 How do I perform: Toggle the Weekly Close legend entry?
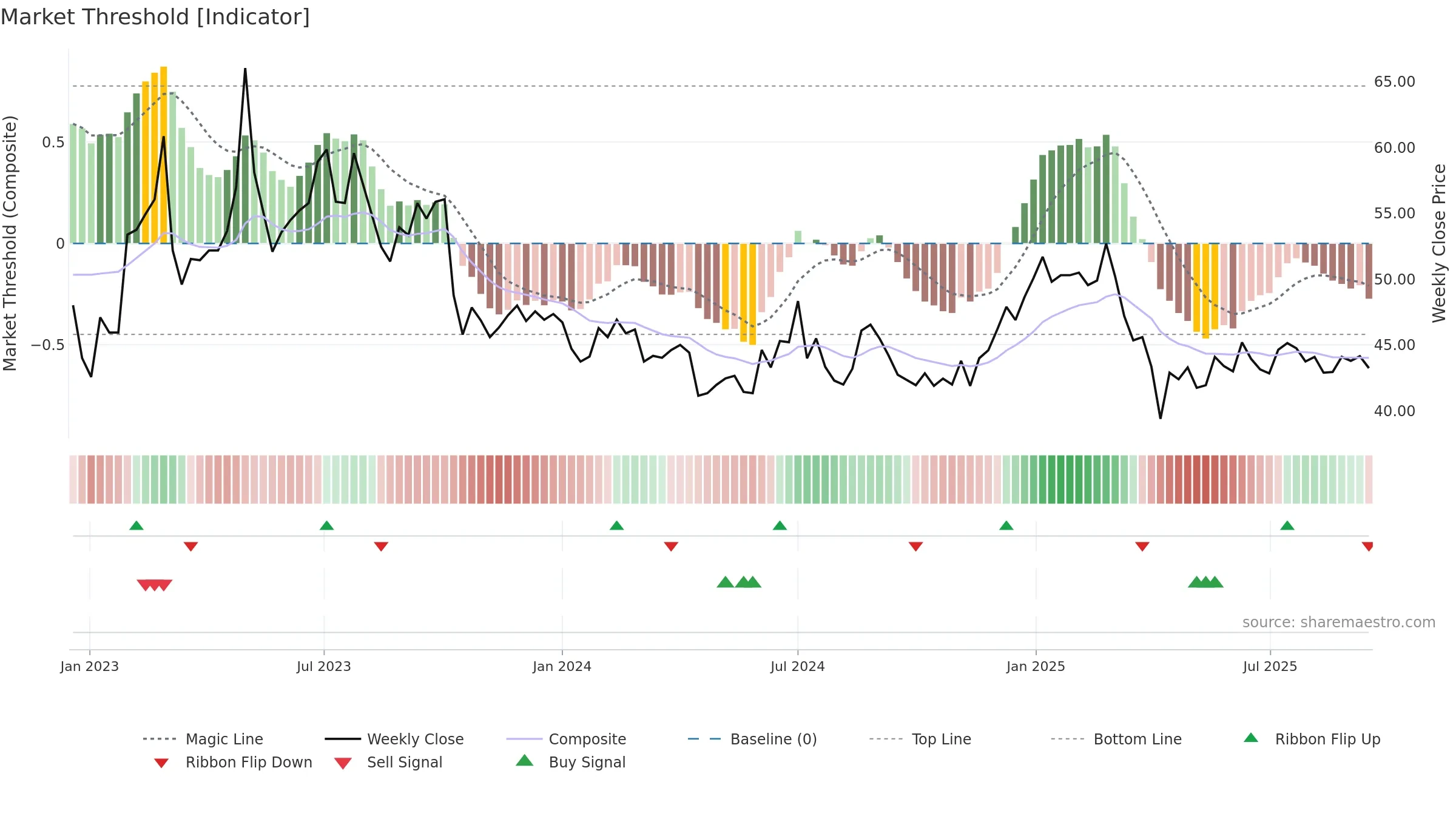(394, 739)
